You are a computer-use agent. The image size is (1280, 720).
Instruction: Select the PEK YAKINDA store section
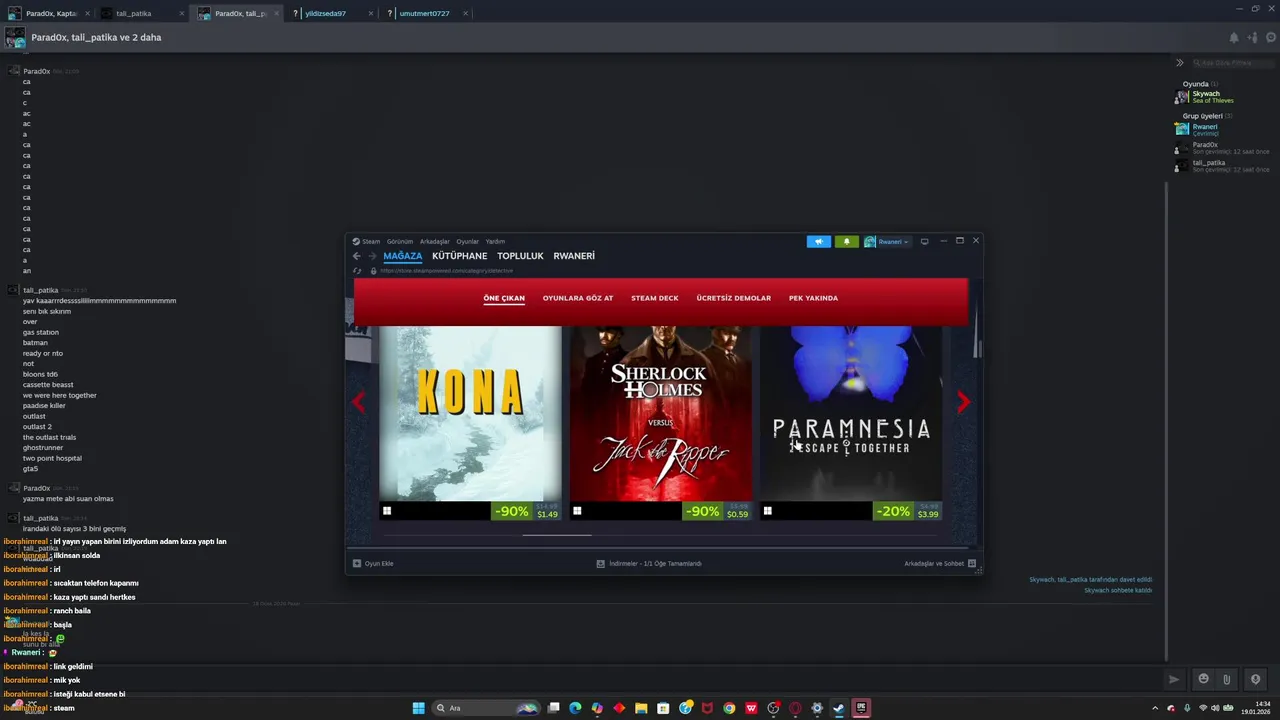813,298
